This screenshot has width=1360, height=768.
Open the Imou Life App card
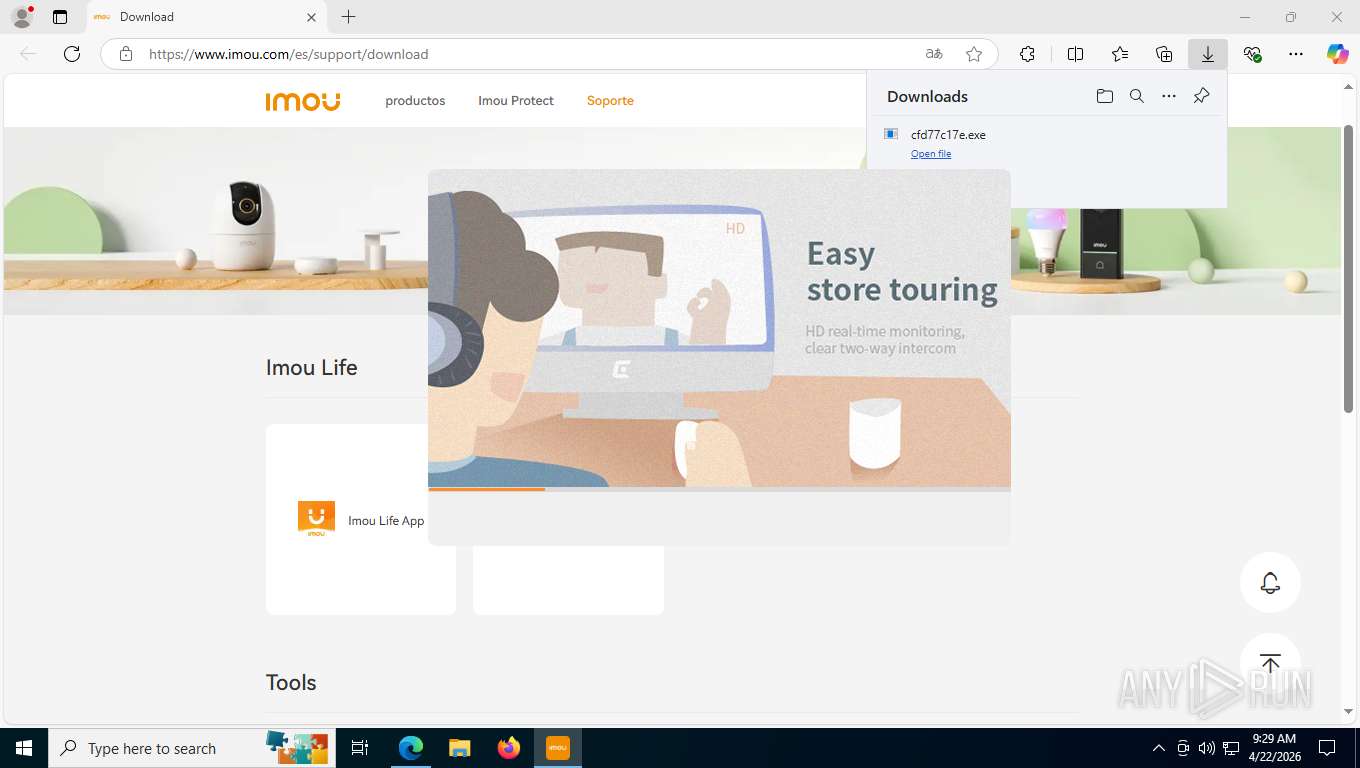[x=361, y=519]
